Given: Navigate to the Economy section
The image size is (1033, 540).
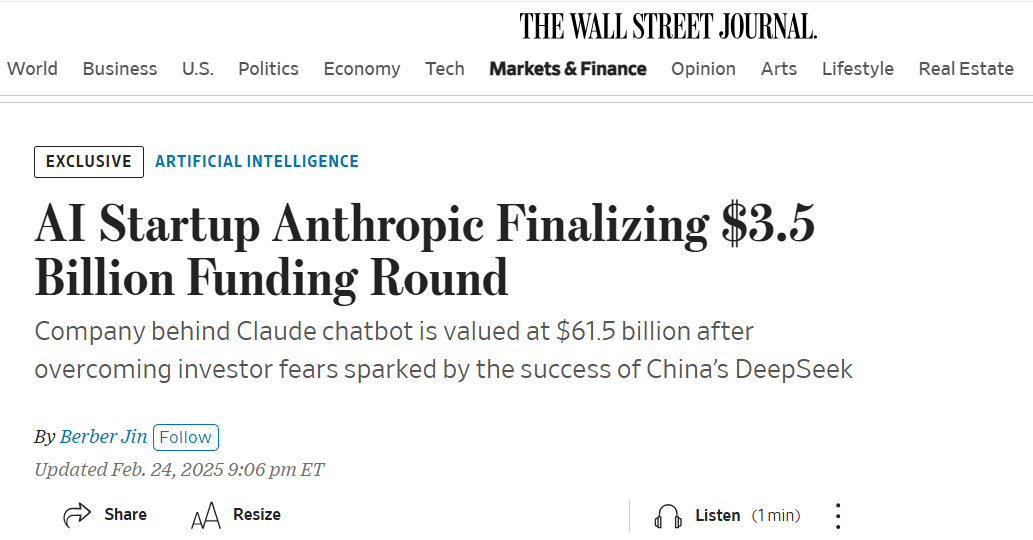Looking at the screenshot, I should coord(361,69).
